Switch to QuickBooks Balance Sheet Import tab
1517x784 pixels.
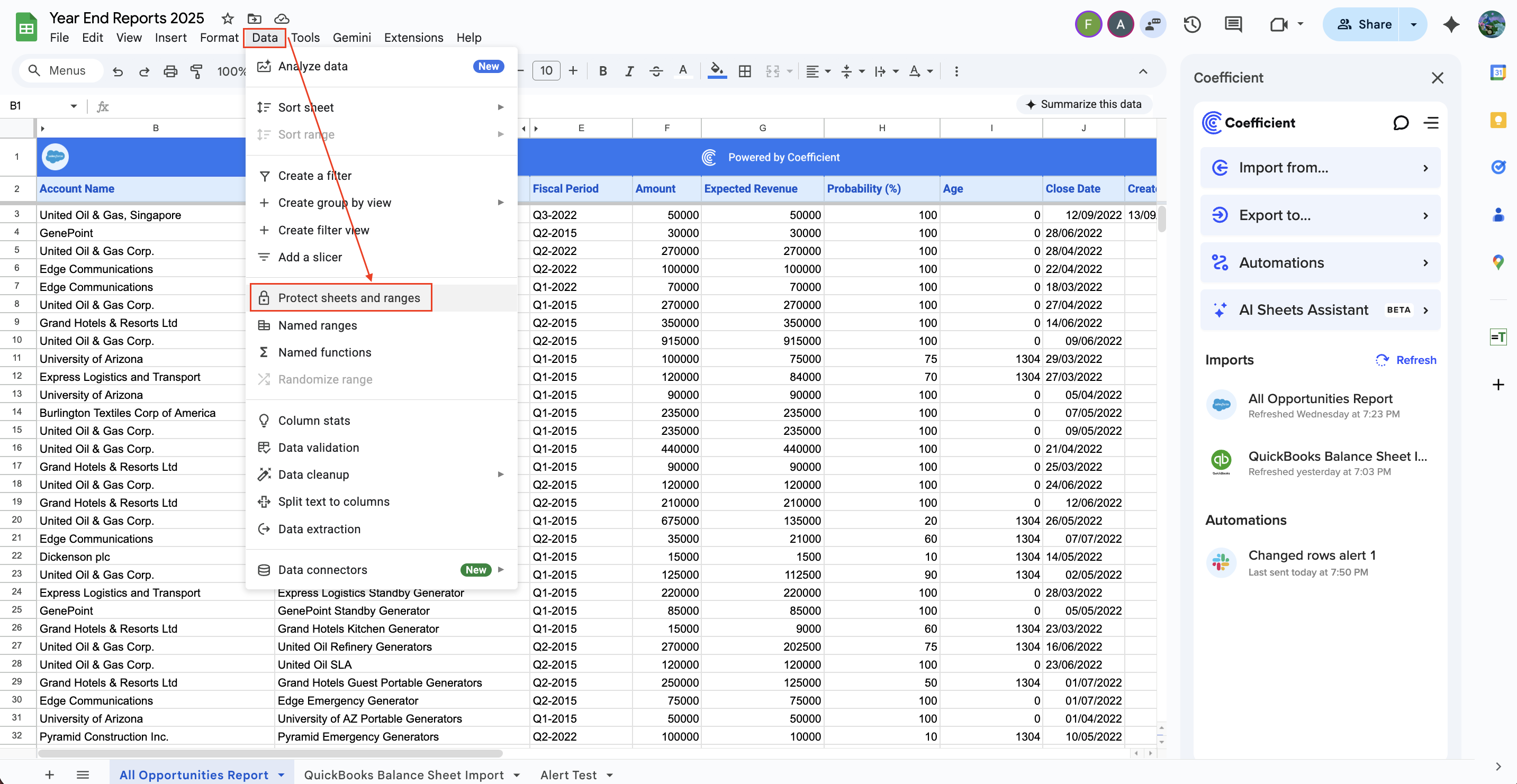tap(403, 774)
